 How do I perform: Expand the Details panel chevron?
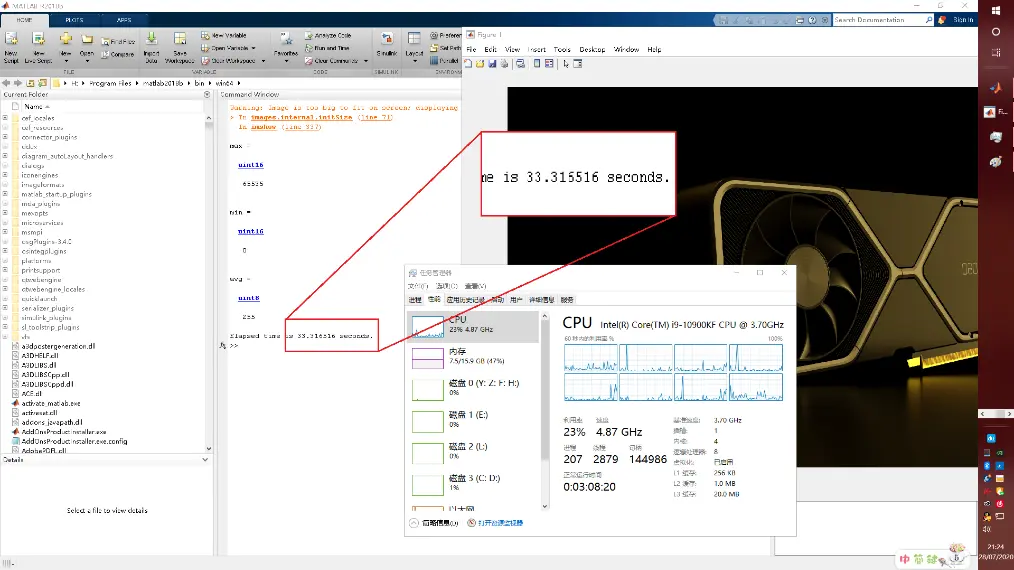205,460
